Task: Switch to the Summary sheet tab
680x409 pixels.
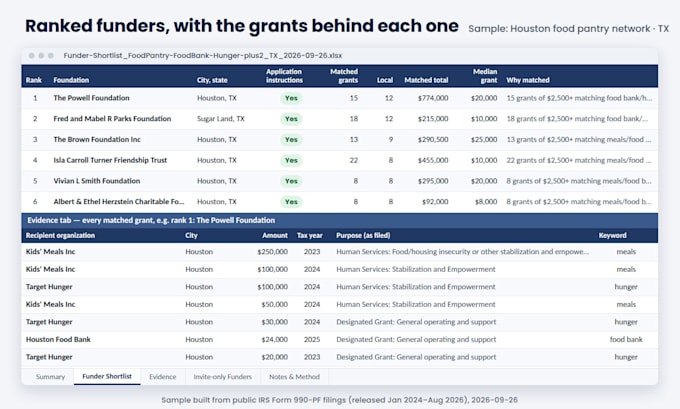Action: (x=50, y=377)
